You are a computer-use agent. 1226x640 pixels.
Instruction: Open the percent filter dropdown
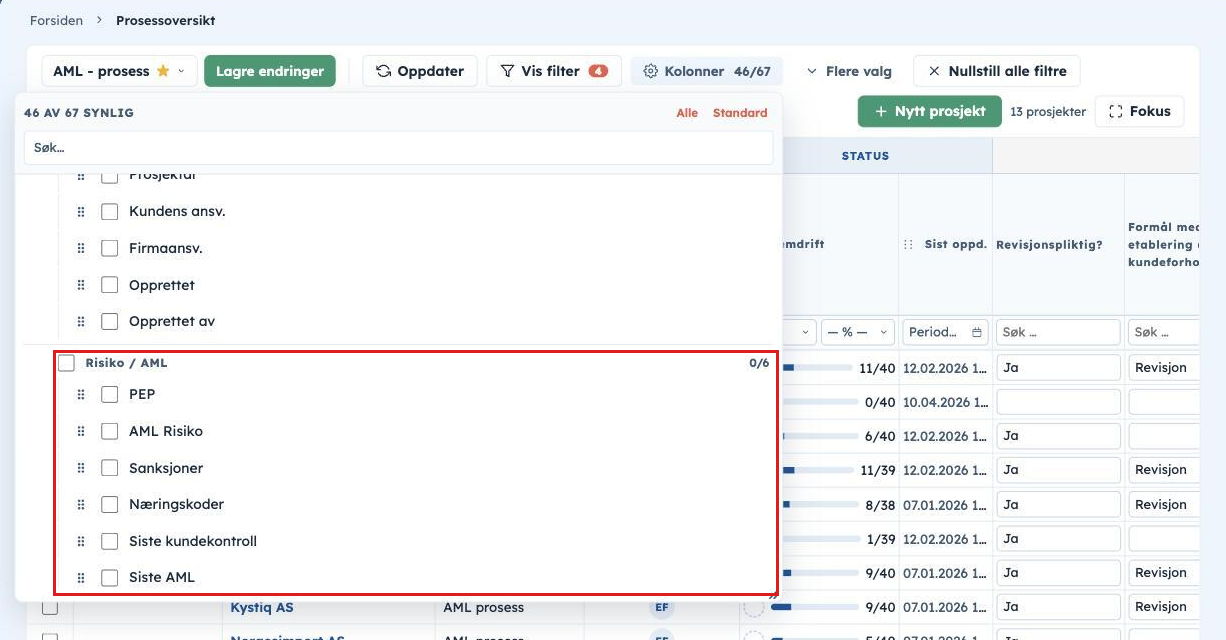[858, 332]
